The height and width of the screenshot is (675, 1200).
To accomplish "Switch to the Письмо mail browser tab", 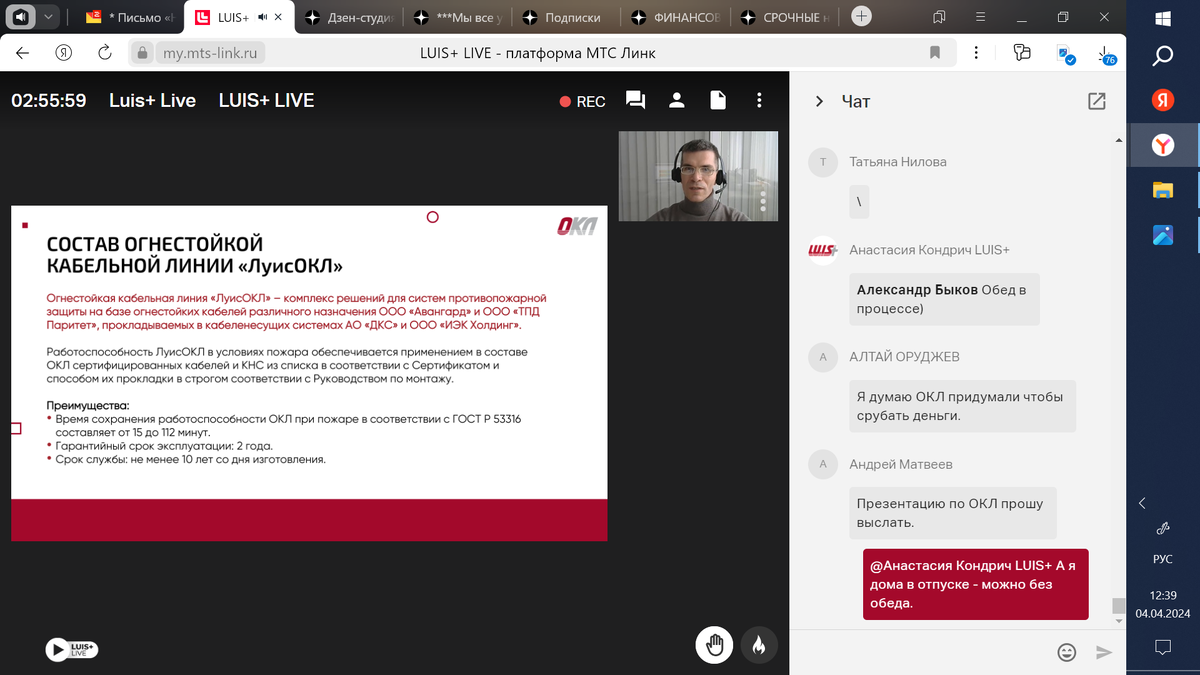I will pyautogui.click(x=131, y=17).
